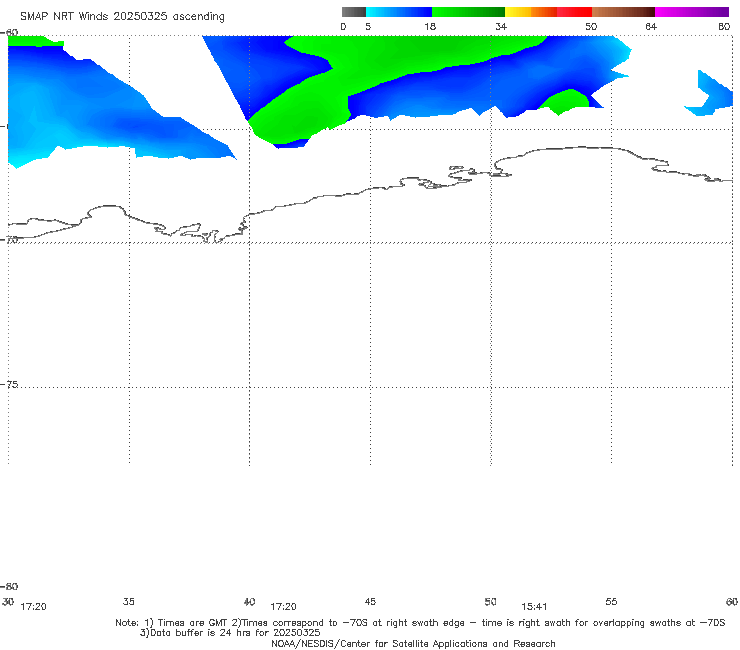Click the red segment of the color bar

[574, 12]
